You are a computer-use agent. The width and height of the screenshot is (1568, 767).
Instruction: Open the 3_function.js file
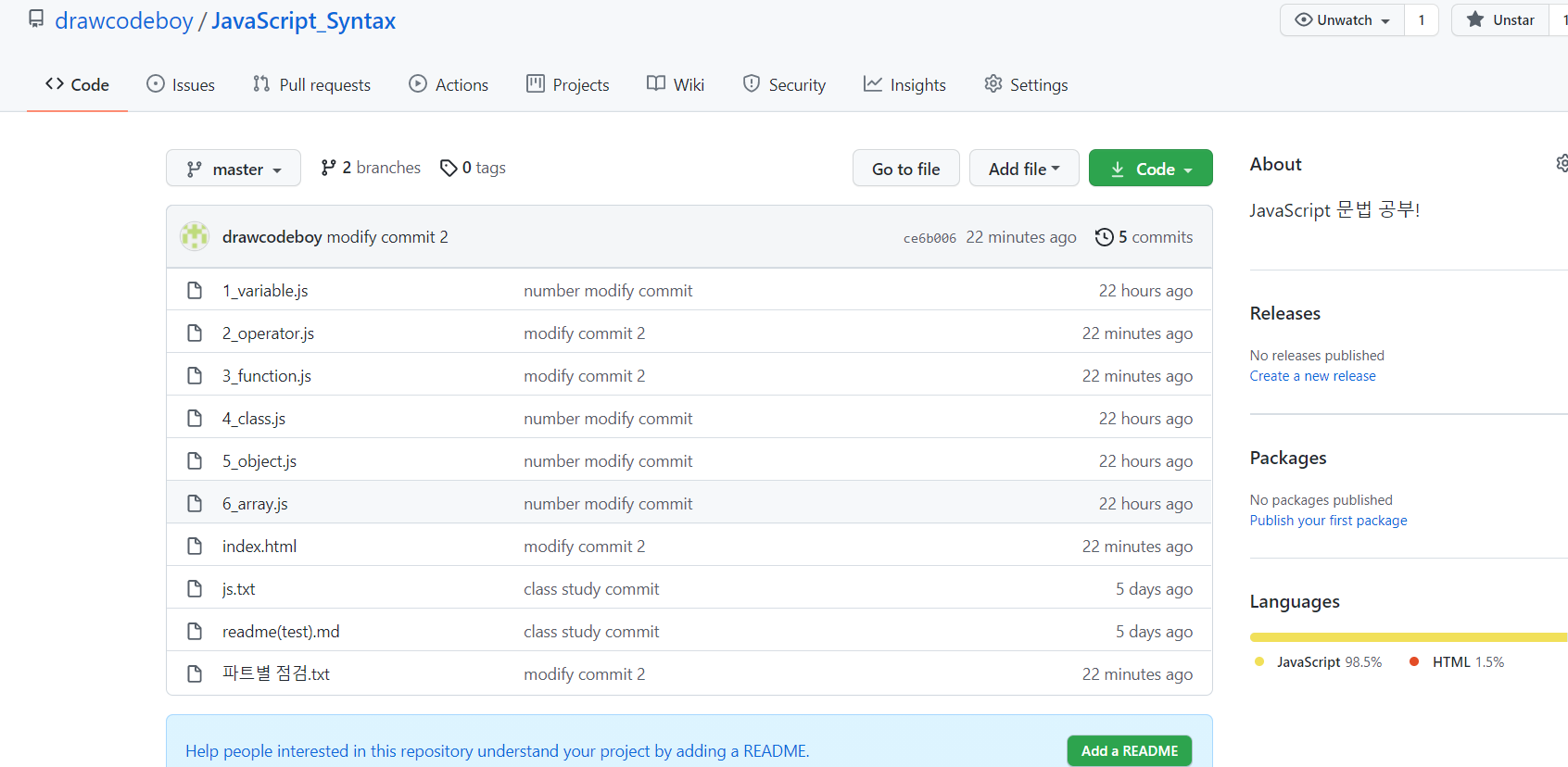[267, 376]
